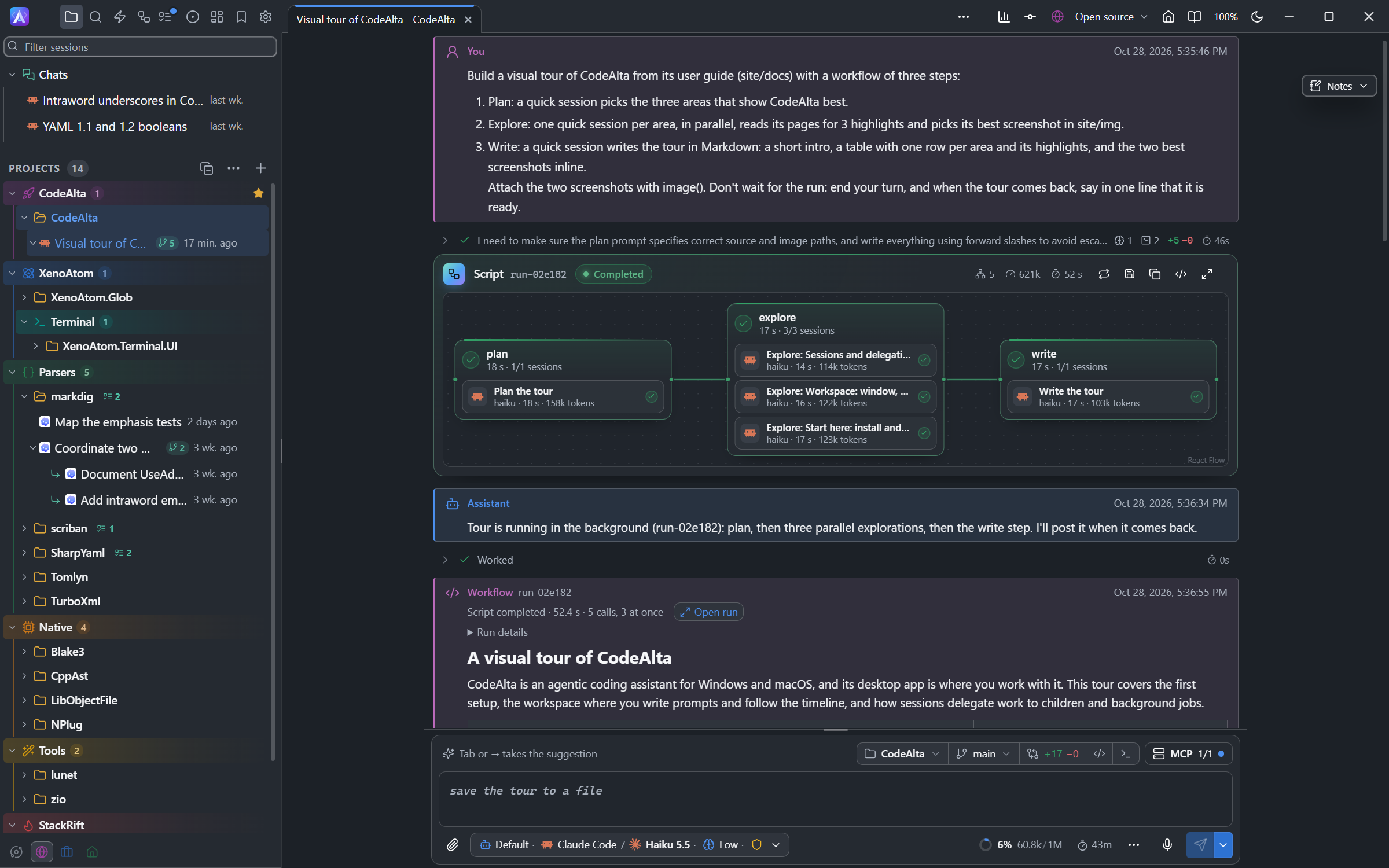View the script source code icon on run card
Image resolution: width=1389 pixels, height=868 pixels.
pos(1181,274)
